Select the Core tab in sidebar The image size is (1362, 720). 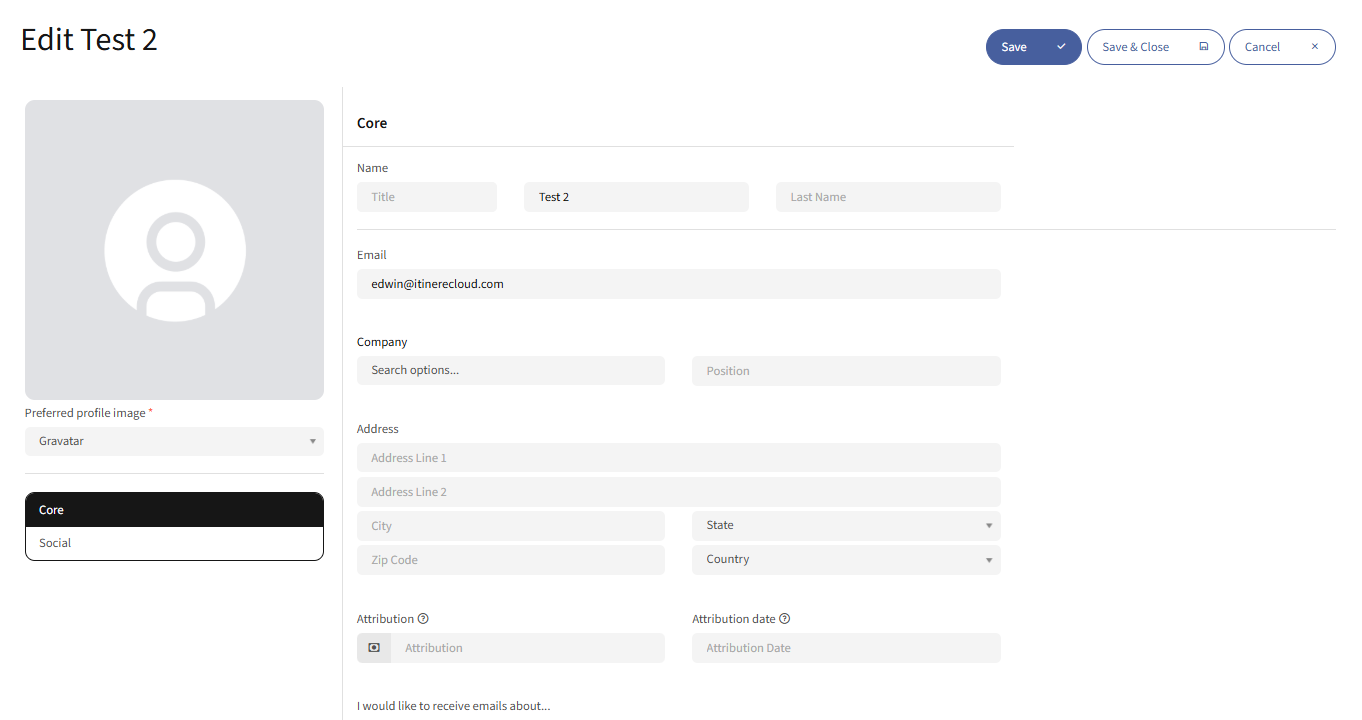174,510
